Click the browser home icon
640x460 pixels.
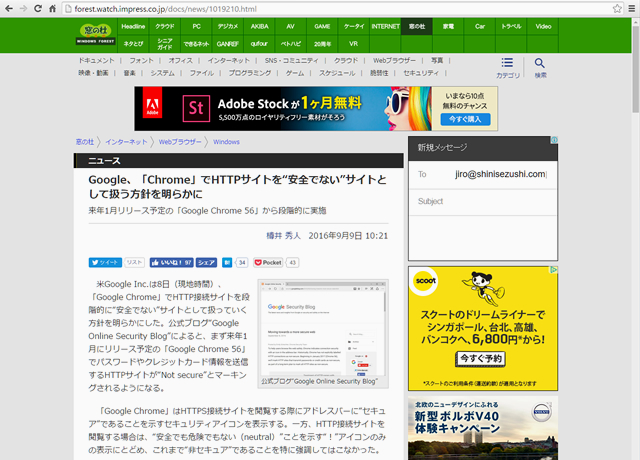[52, 7]
